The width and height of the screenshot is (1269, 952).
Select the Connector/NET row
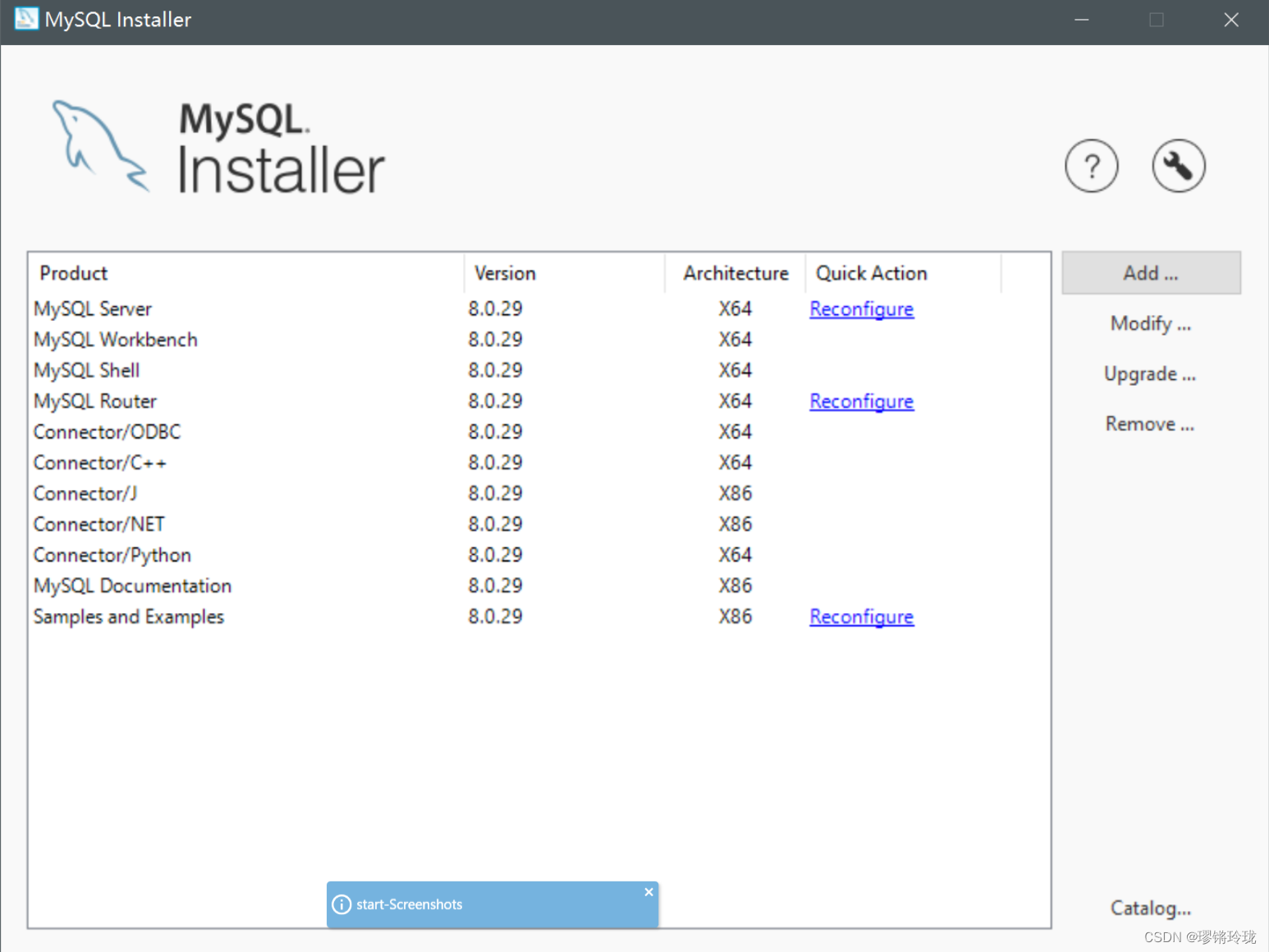click(x=539, y=524)
